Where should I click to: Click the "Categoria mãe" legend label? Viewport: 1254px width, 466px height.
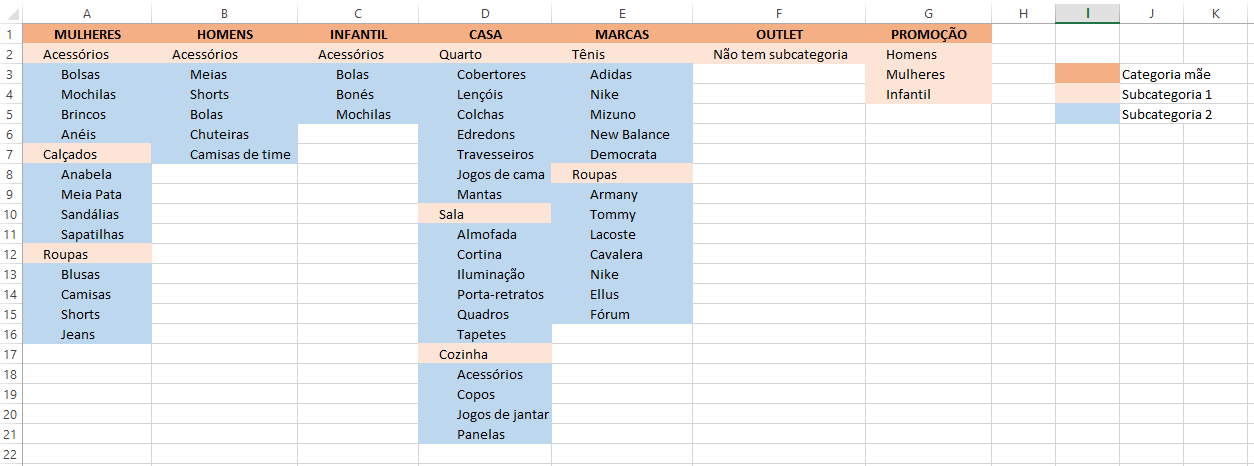coord(1166,74)
